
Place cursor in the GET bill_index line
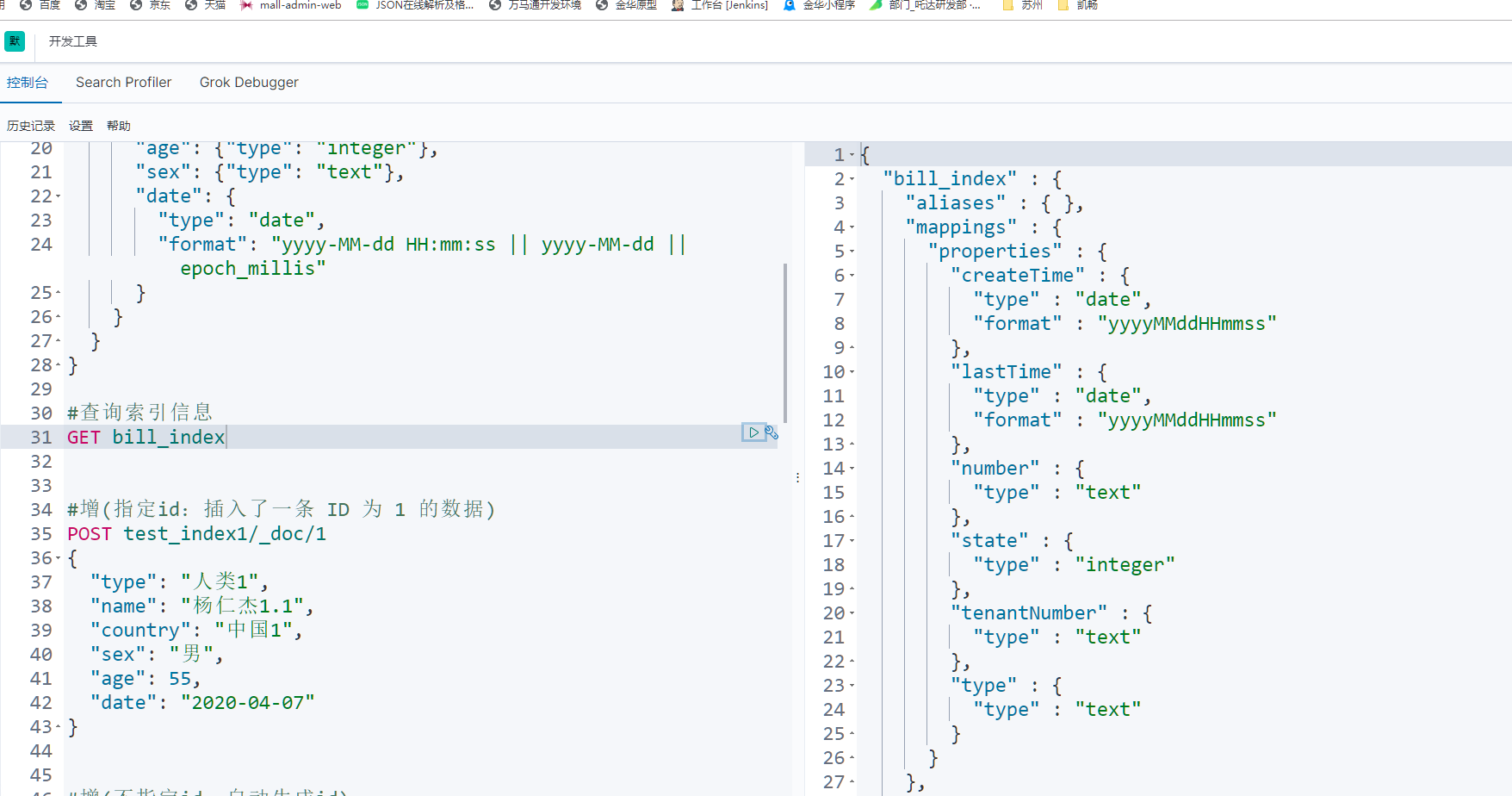pyautogui.click(x=146, y=438)
